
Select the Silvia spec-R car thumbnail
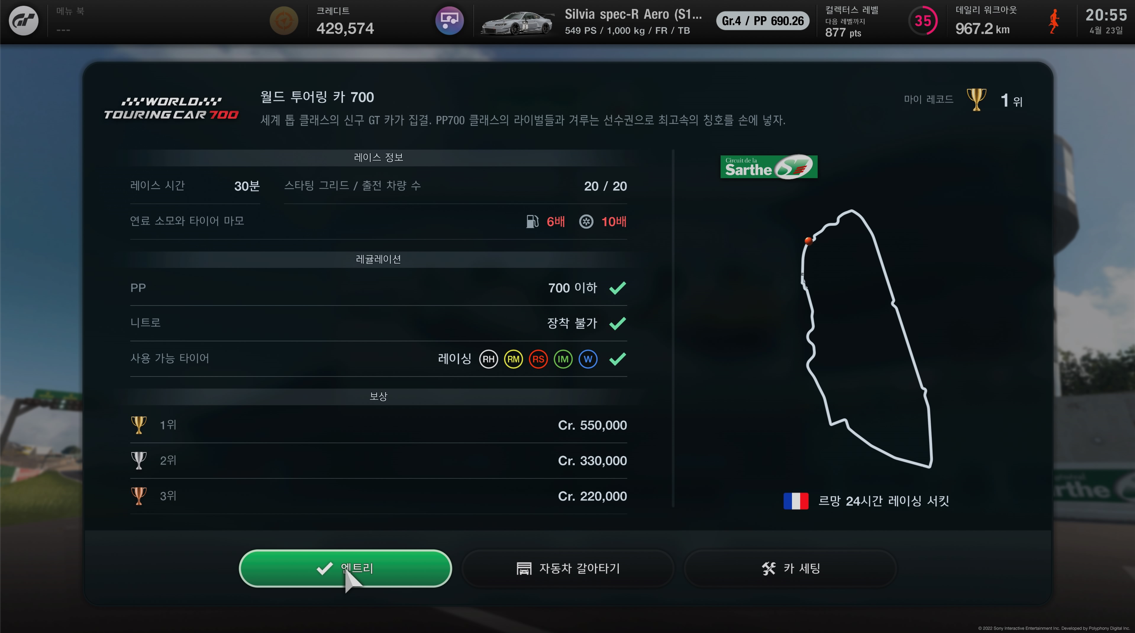point(517,22)
